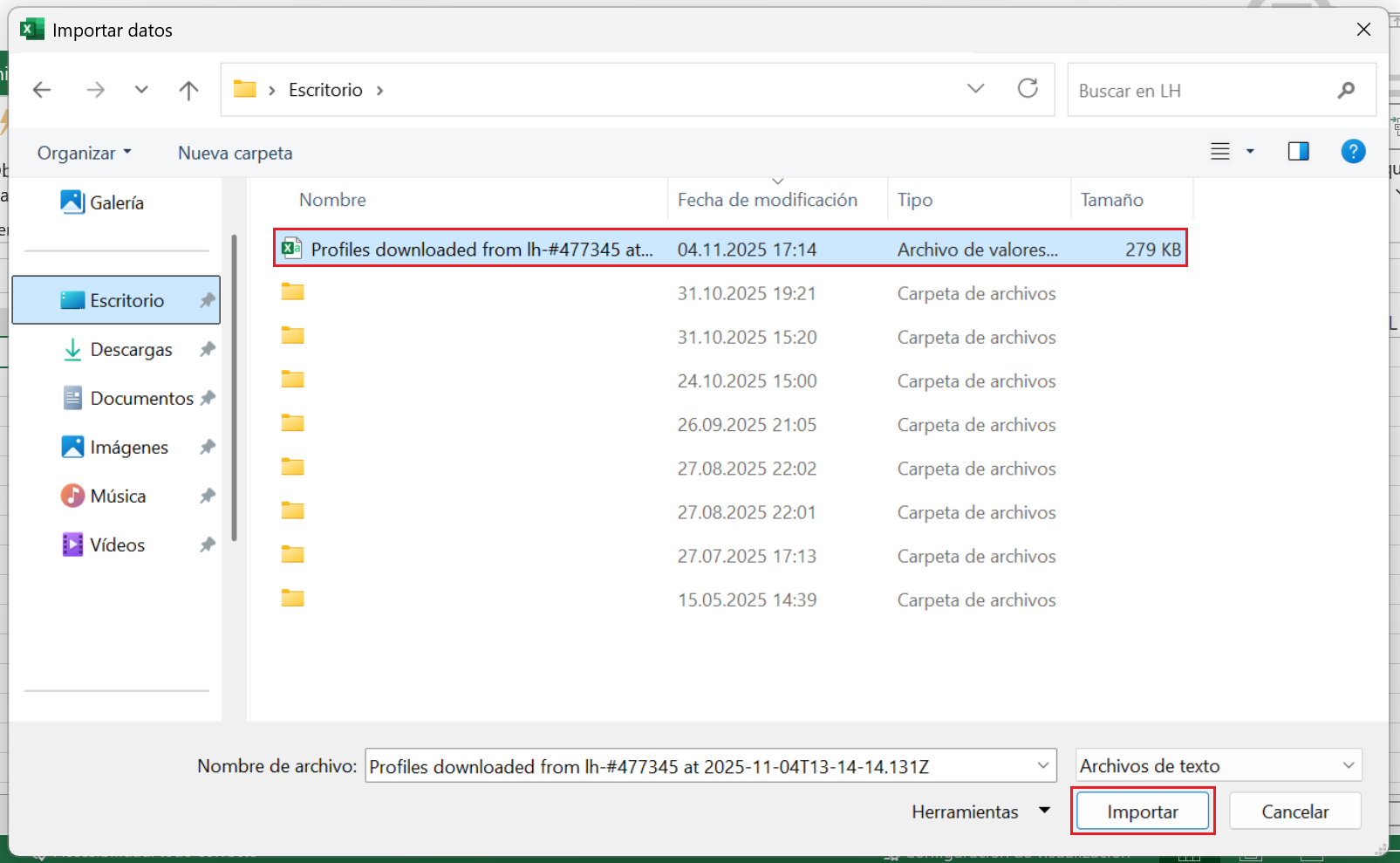Image resolution: width=1400 pixels, height=863 pixels.
Task: Click the search magnifier icon
Action: 1346,90
